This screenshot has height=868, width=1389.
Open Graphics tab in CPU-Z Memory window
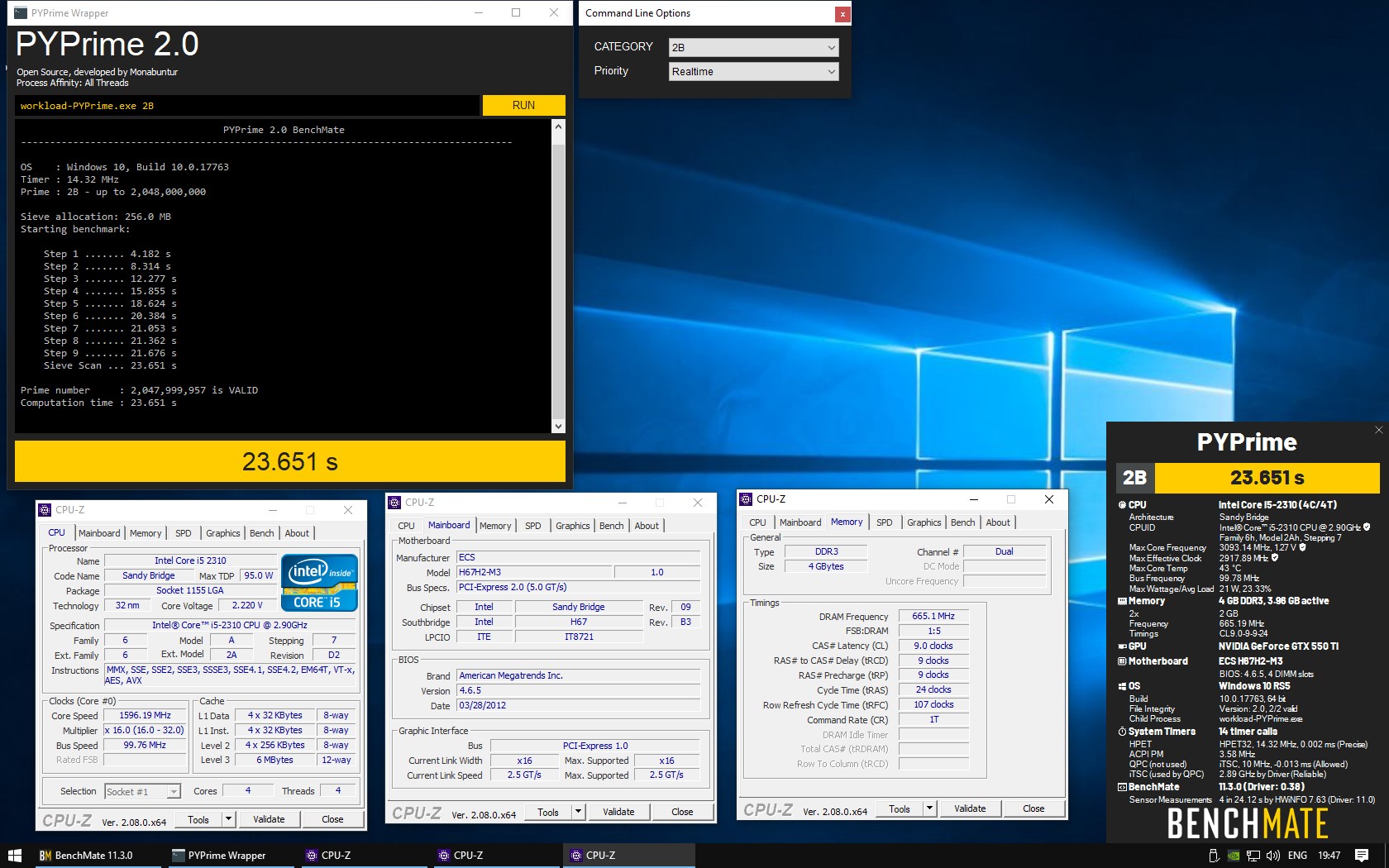(x=924, y=522)
